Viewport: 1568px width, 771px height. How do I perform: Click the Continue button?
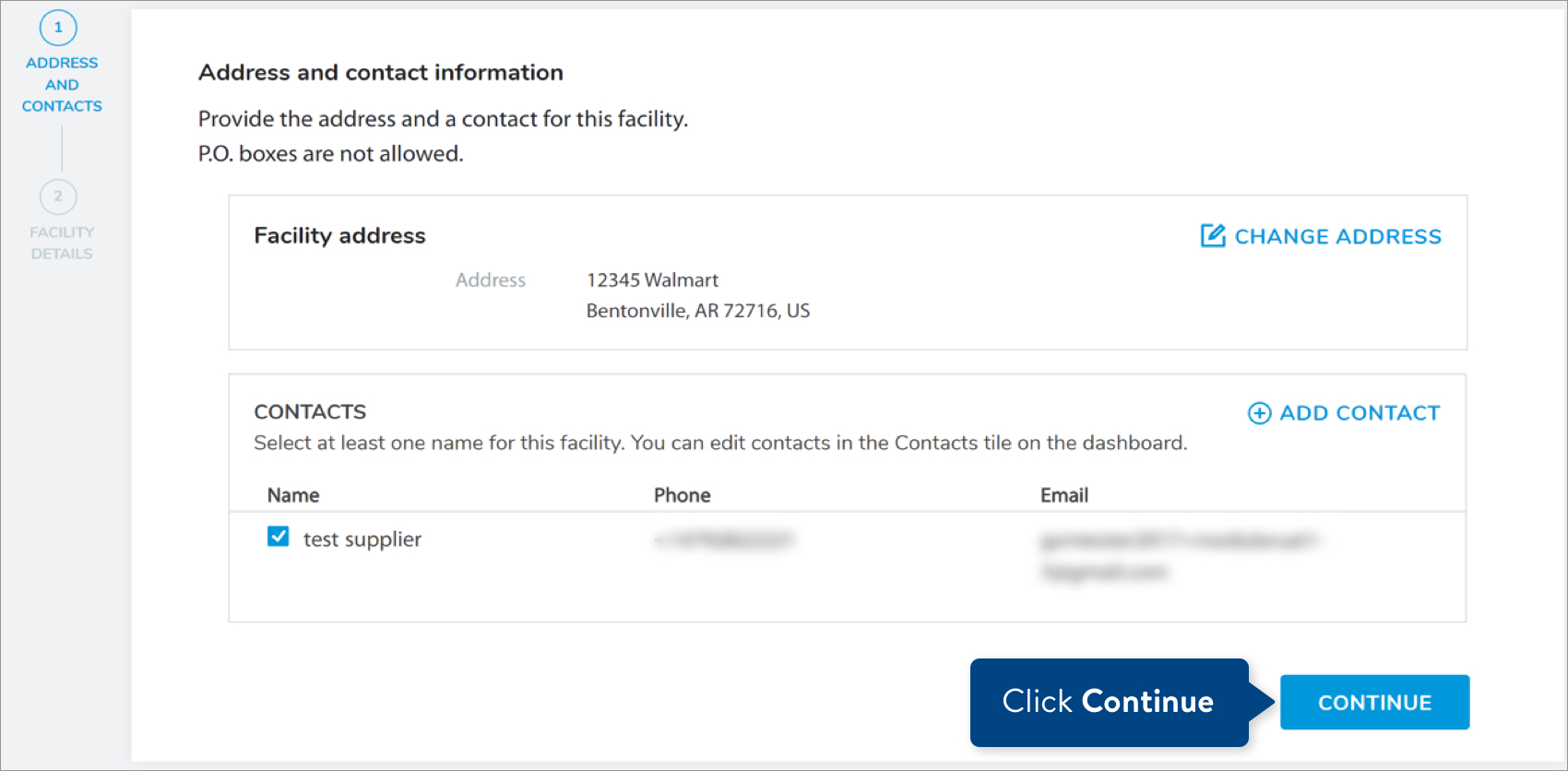[1373, 702]
